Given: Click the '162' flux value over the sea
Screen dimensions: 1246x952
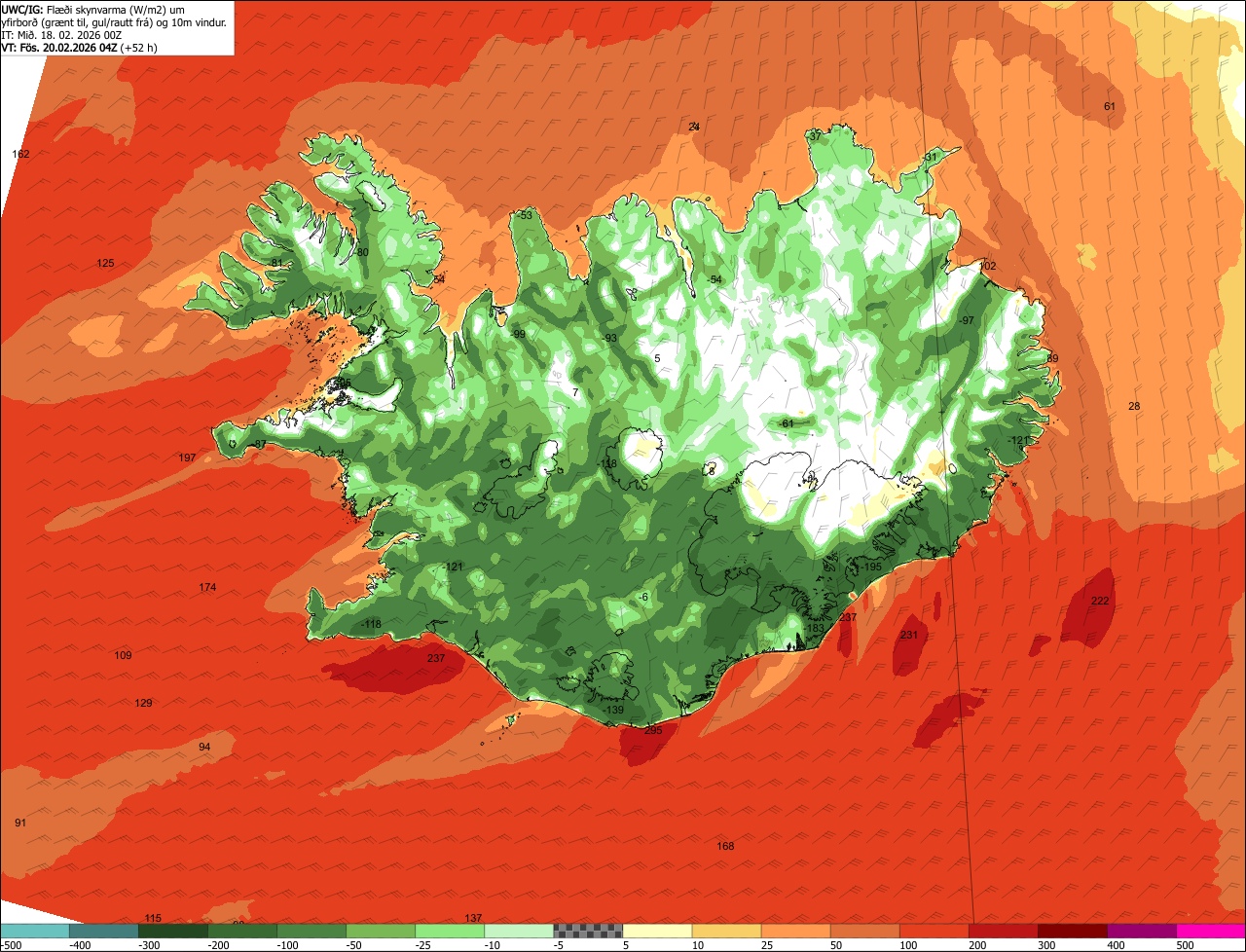Looking at the screenshot, I should [x=20, y=154].
